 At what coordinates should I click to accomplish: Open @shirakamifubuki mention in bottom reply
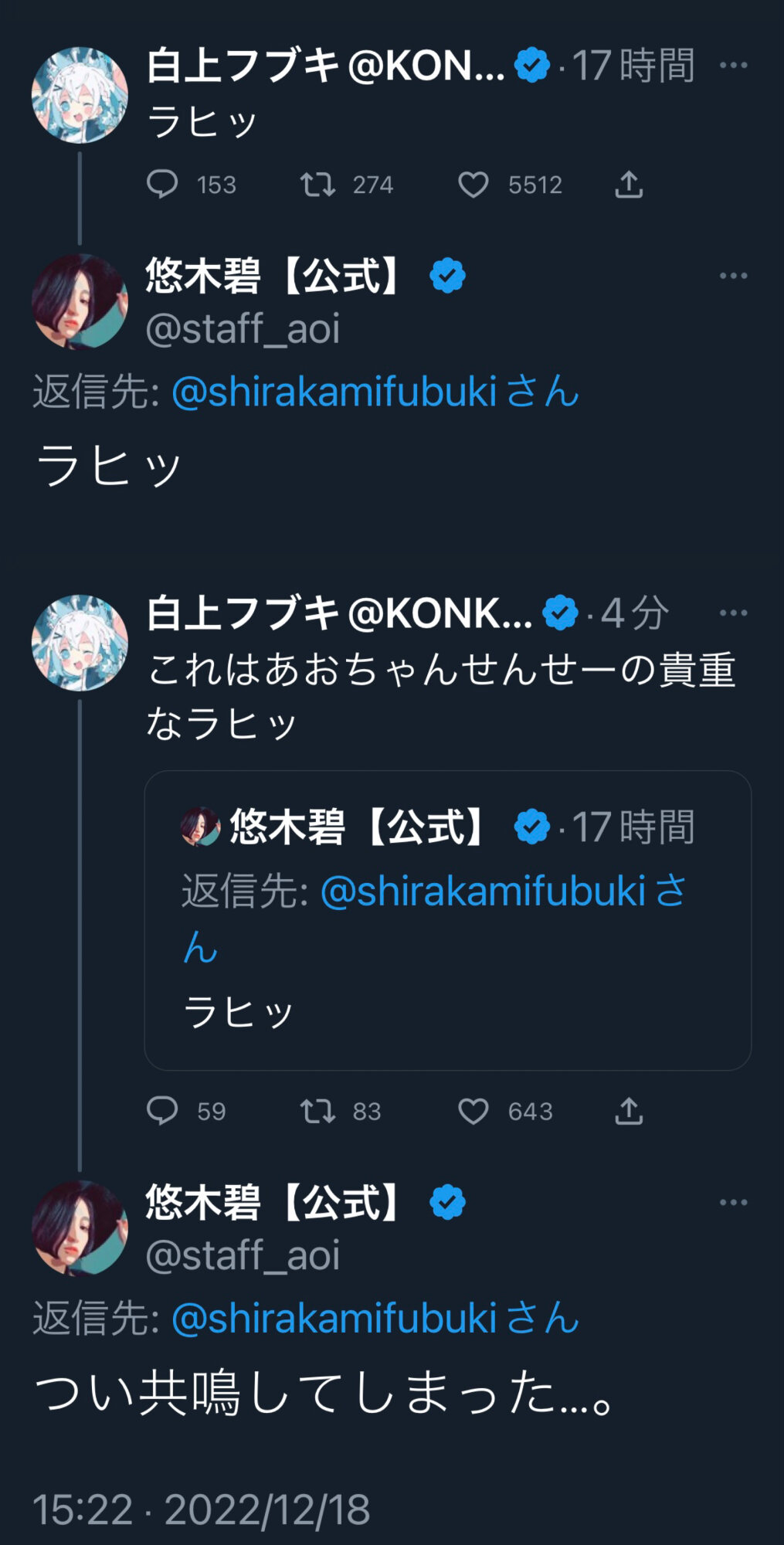334,1318
